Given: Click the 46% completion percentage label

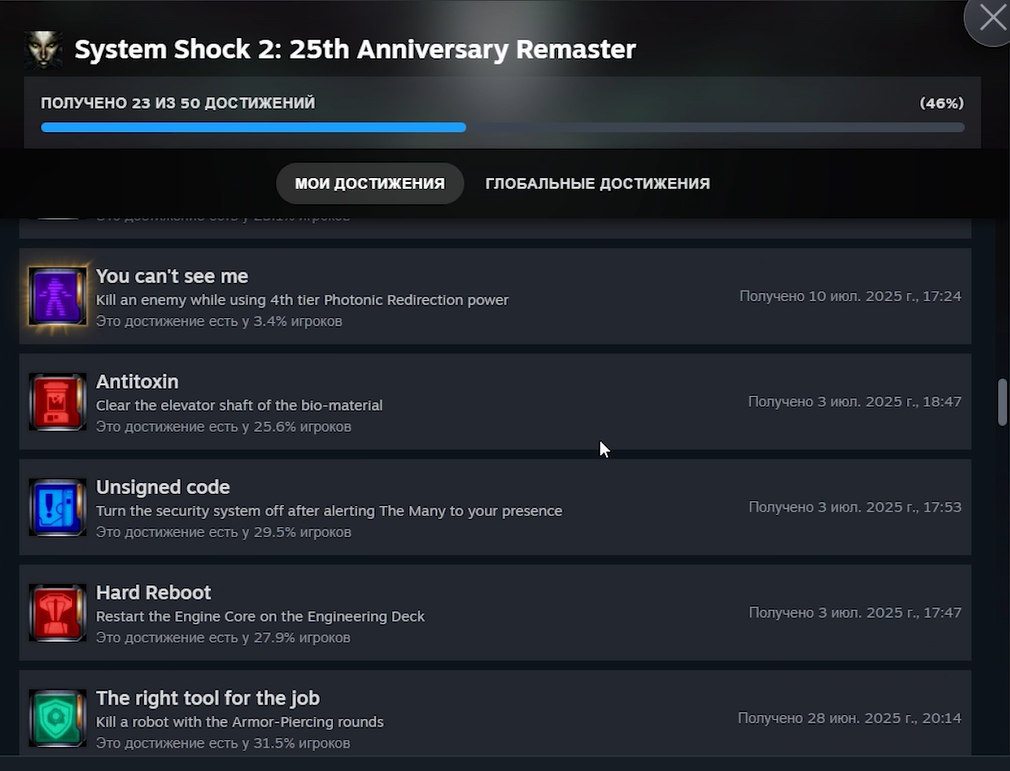Looking at the screenshot, I should pos(941,103).
